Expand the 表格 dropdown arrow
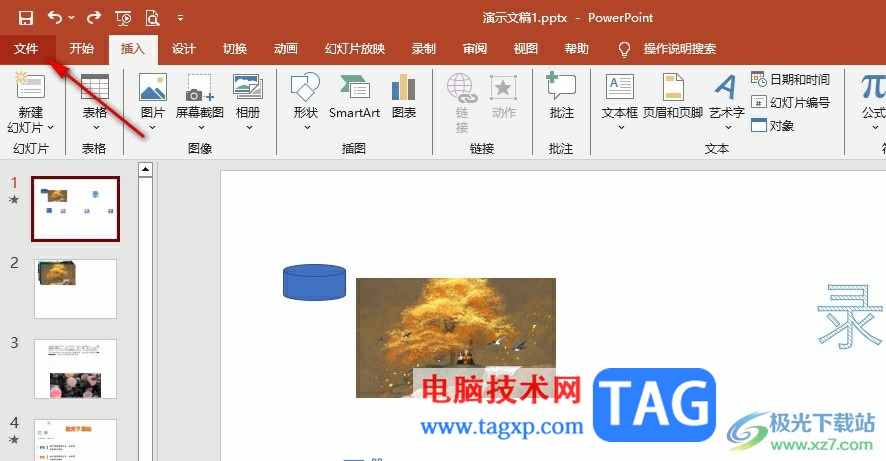The width and height of the screenshot is (886, 461). [95, 128]
